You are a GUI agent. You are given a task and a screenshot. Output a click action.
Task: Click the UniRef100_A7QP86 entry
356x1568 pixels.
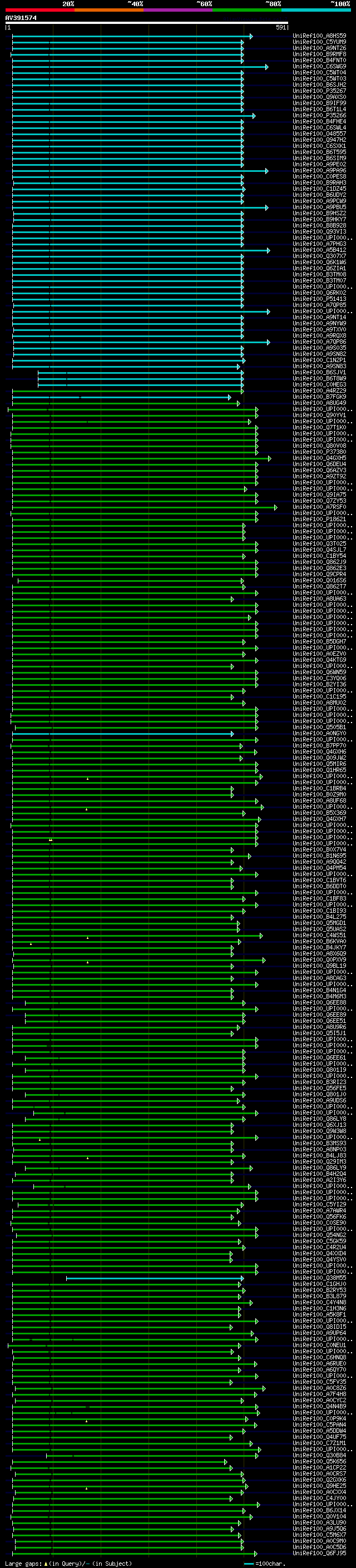(319, 342)
